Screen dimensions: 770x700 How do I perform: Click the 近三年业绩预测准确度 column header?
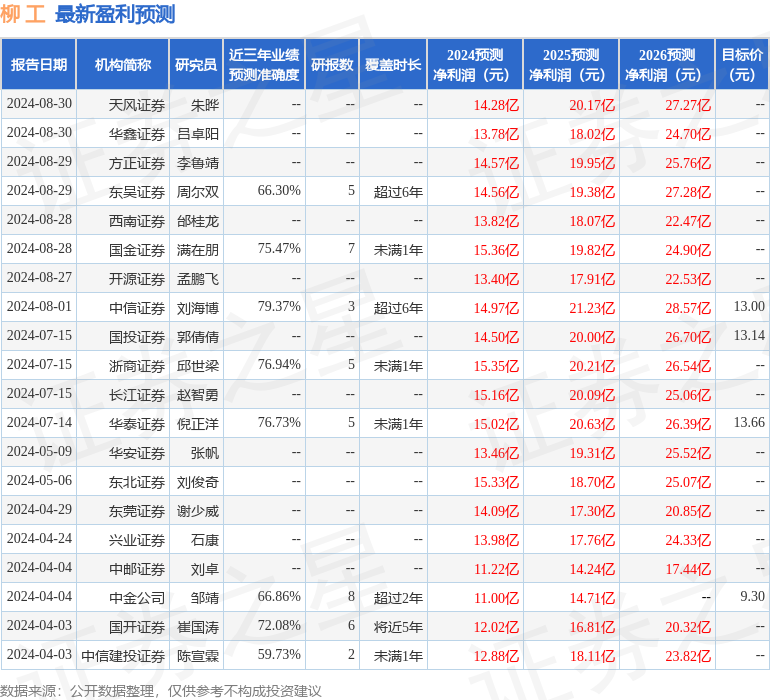pos(264,64)
